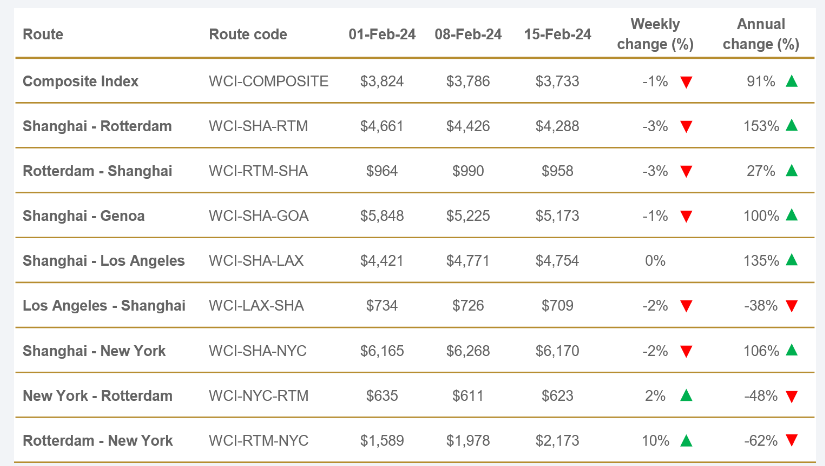
Task: Click the WCI-COMPOSITE route code
Action: pos(268,81)
